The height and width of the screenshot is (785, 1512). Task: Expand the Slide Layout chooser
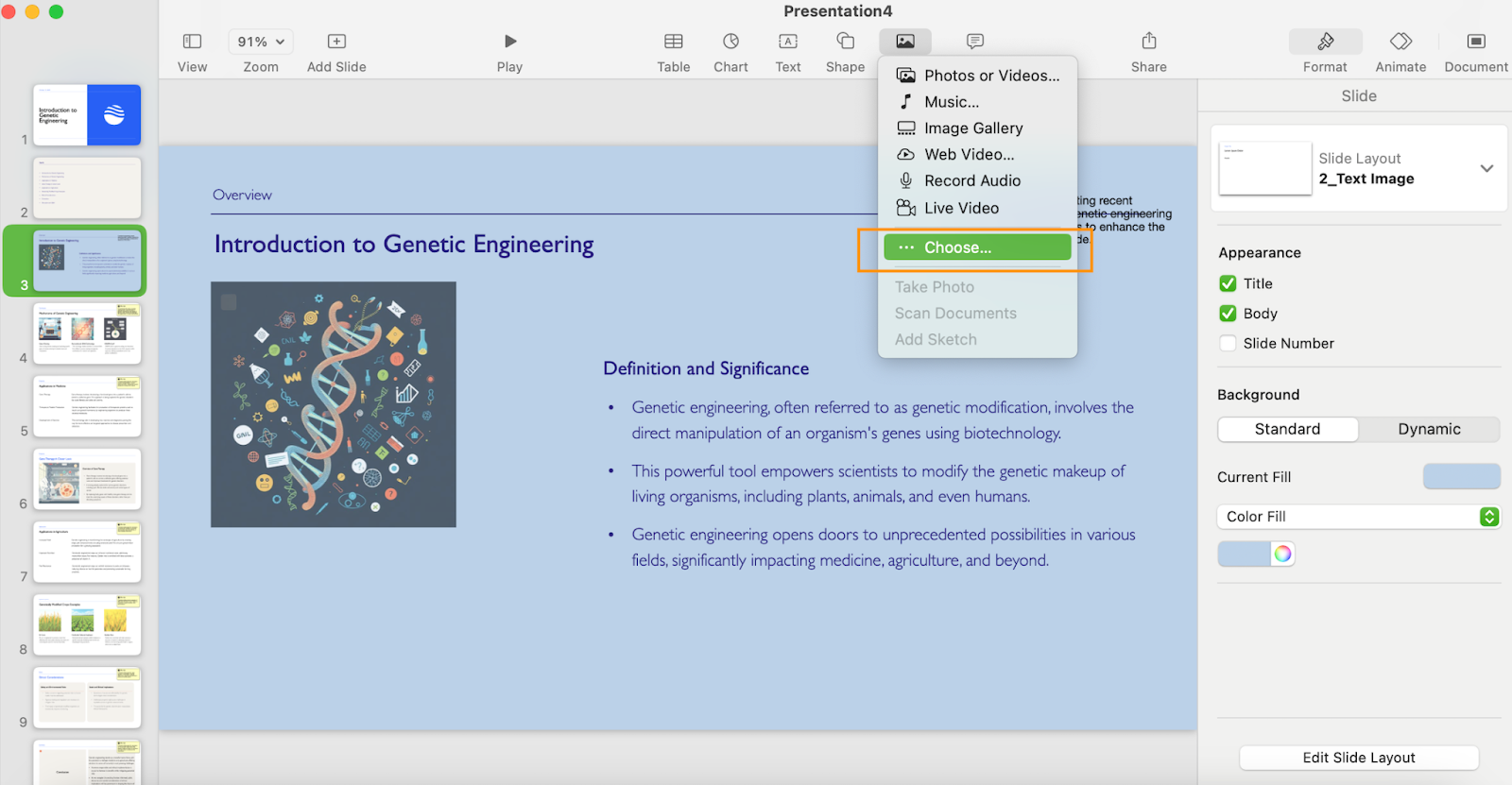(1486, 168)
